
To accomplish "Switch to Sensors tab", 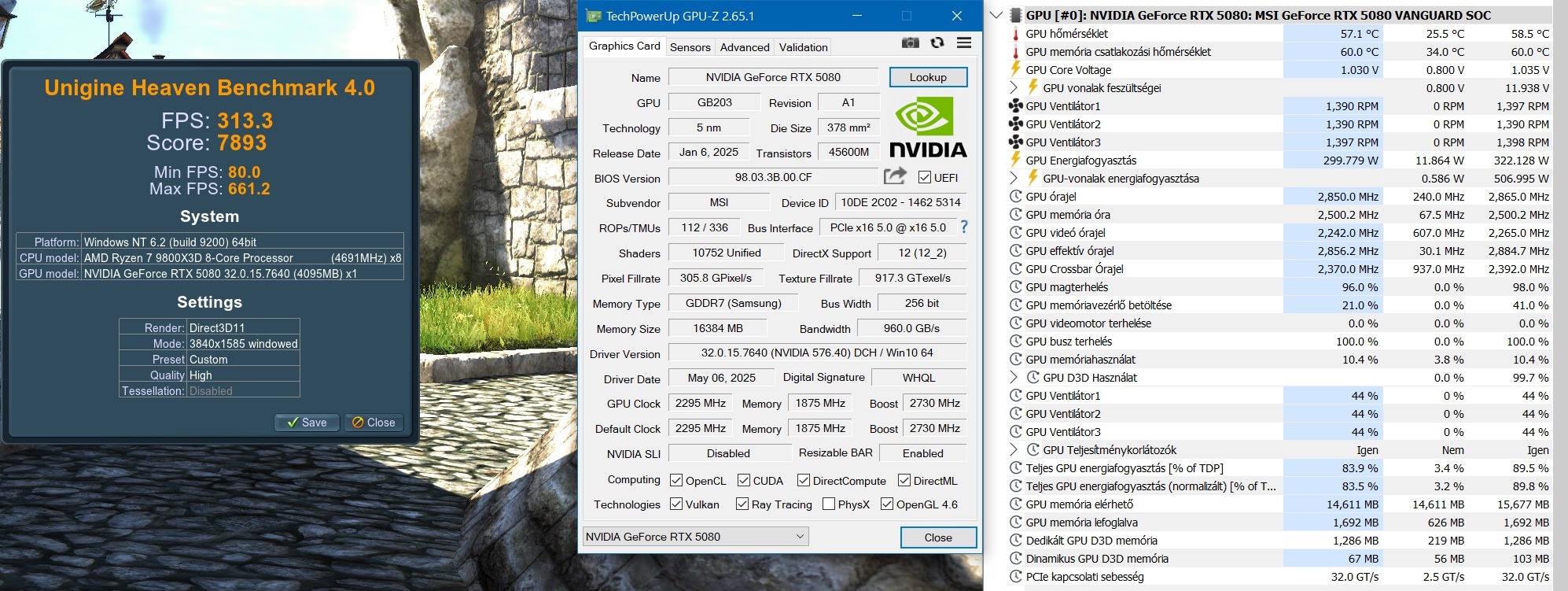I will [690, 47].
